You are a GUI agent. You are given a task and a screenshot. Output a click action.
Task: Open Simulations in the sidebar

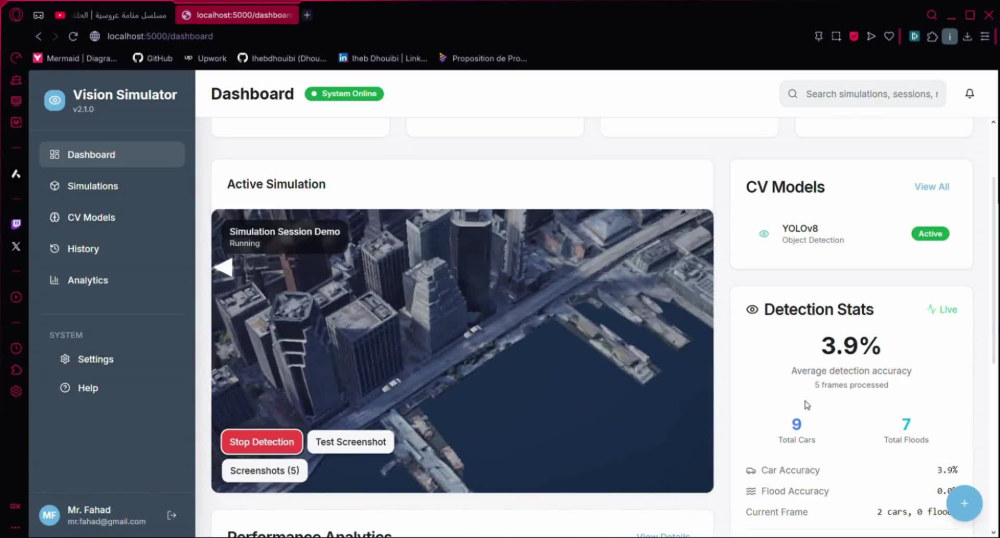[112, 185]
